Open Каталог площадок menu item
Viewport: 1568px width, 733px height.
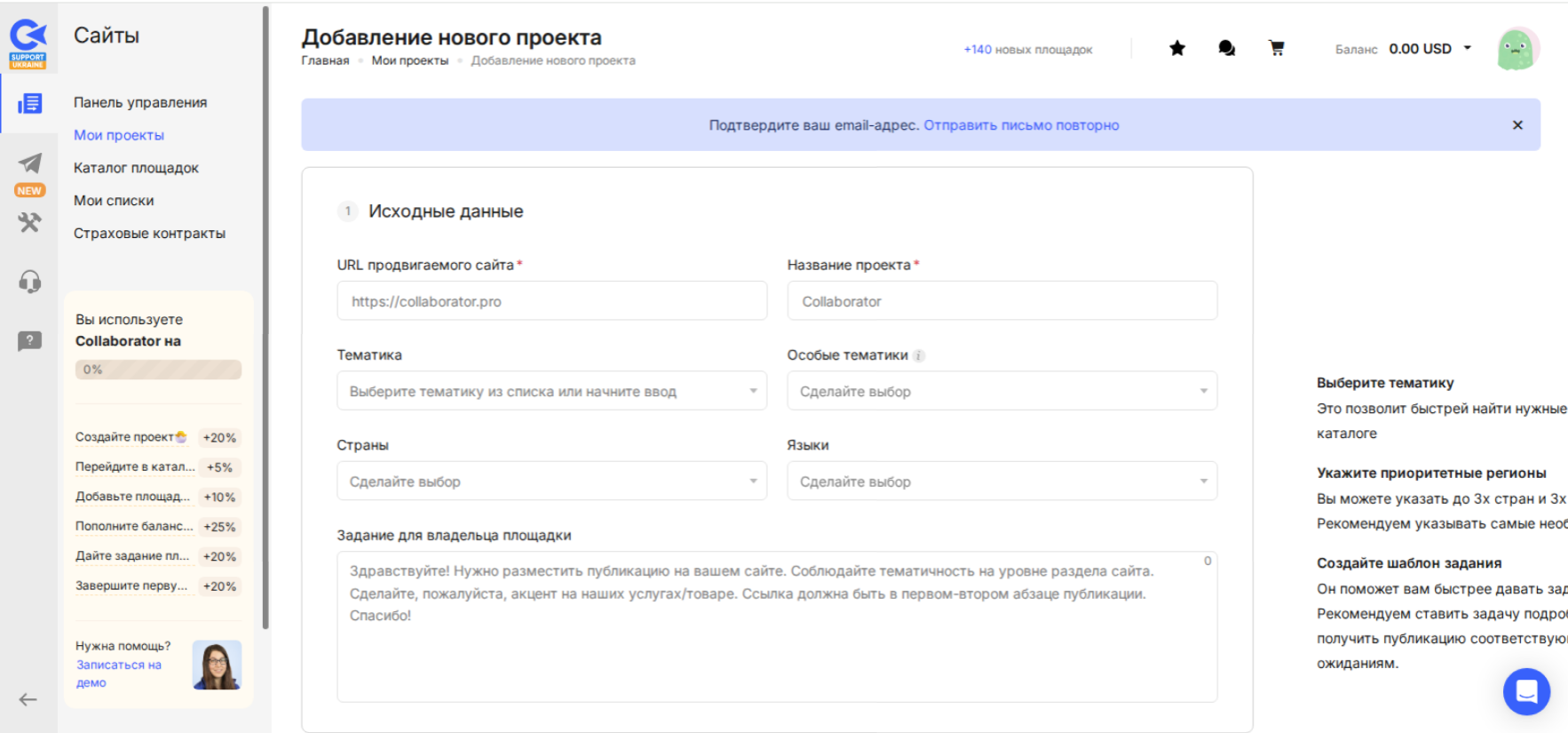[x=136, y=168]
